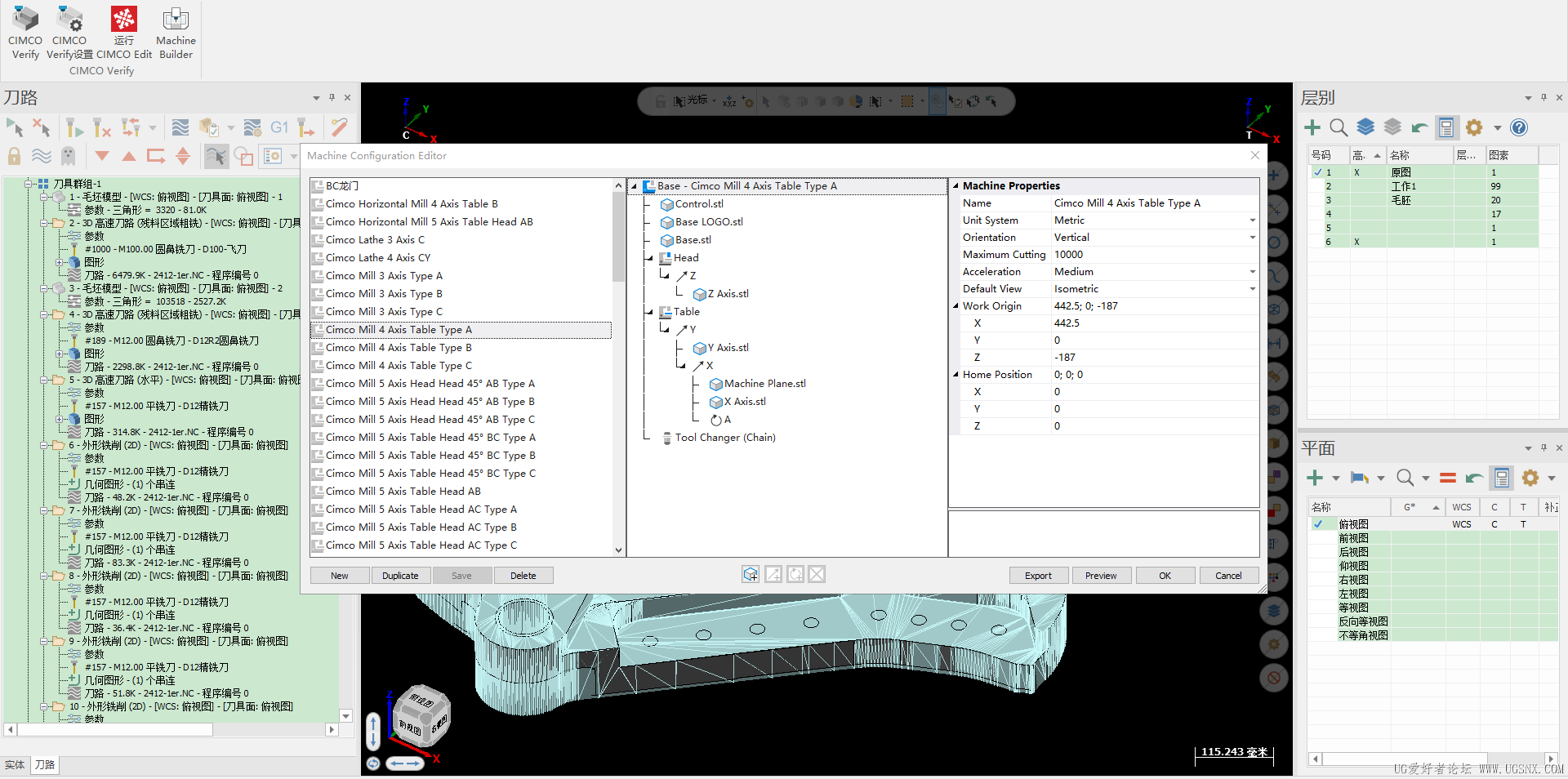The height and width of the screenshot is (779, 1568).
Task: Click the G1 post icon
Action: pos(279,127)
